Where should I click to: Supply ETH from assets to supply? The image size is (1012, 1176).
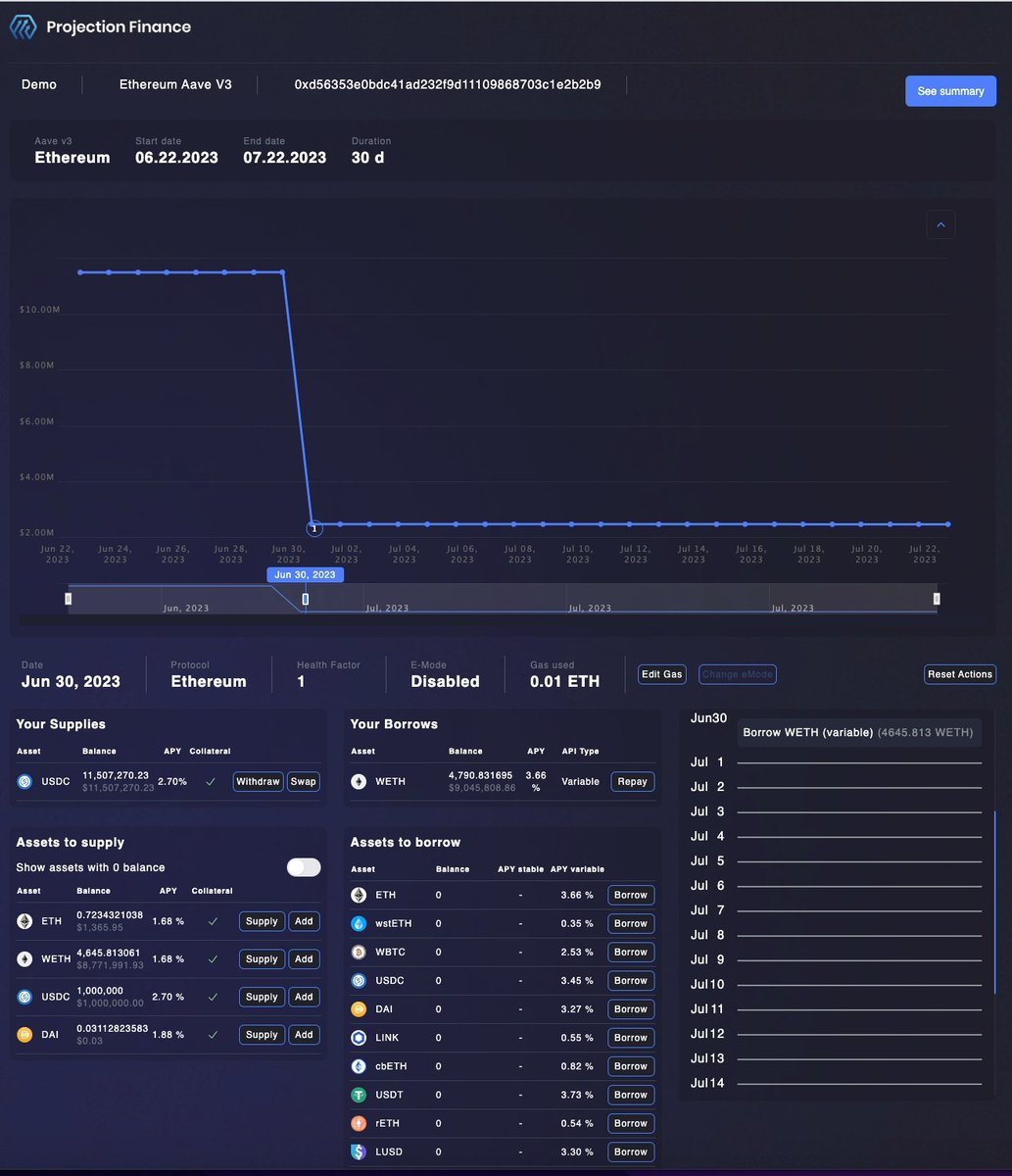[x=262, y=921]
